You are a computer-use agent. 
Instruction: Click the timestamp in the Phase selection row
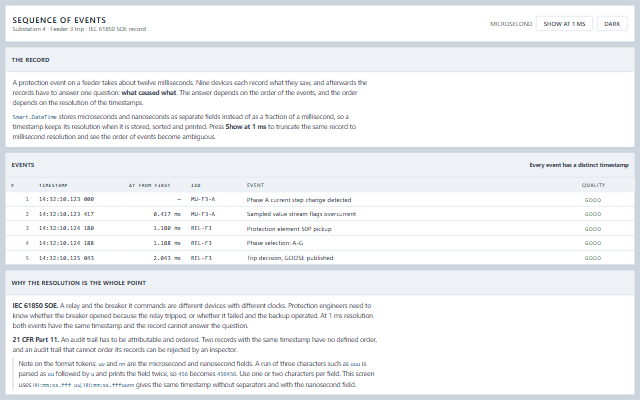tap(66, 243)
